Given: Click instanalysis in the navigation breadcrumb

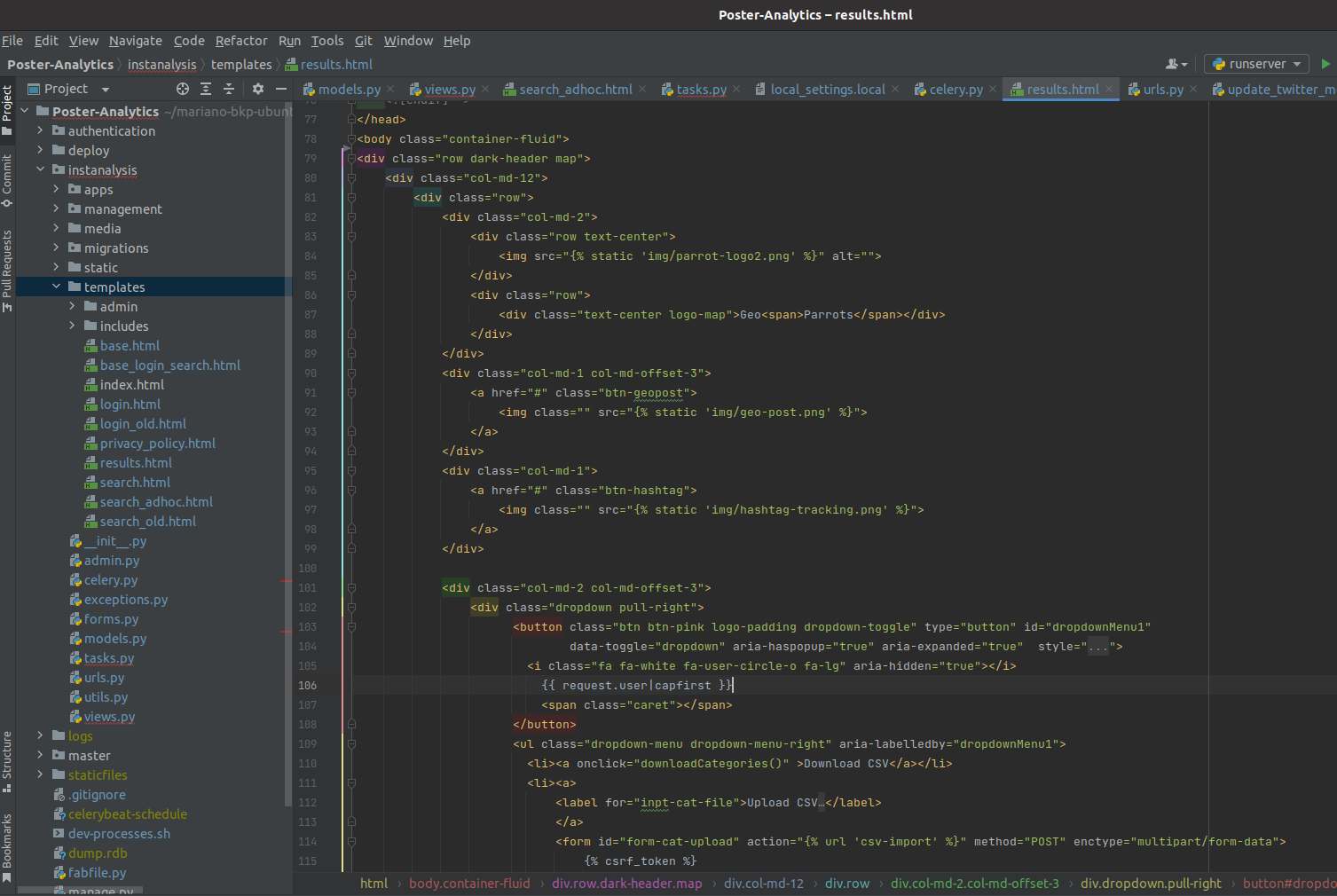Looking at the screenshot, I should point(161,65).
